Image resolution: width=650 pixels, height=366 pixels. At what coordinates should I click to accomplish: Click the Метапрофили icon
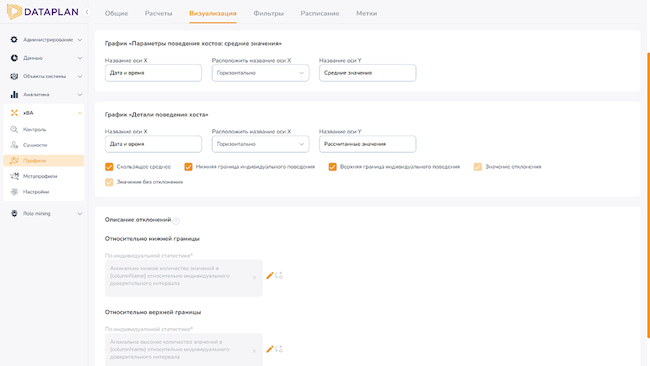14,176
